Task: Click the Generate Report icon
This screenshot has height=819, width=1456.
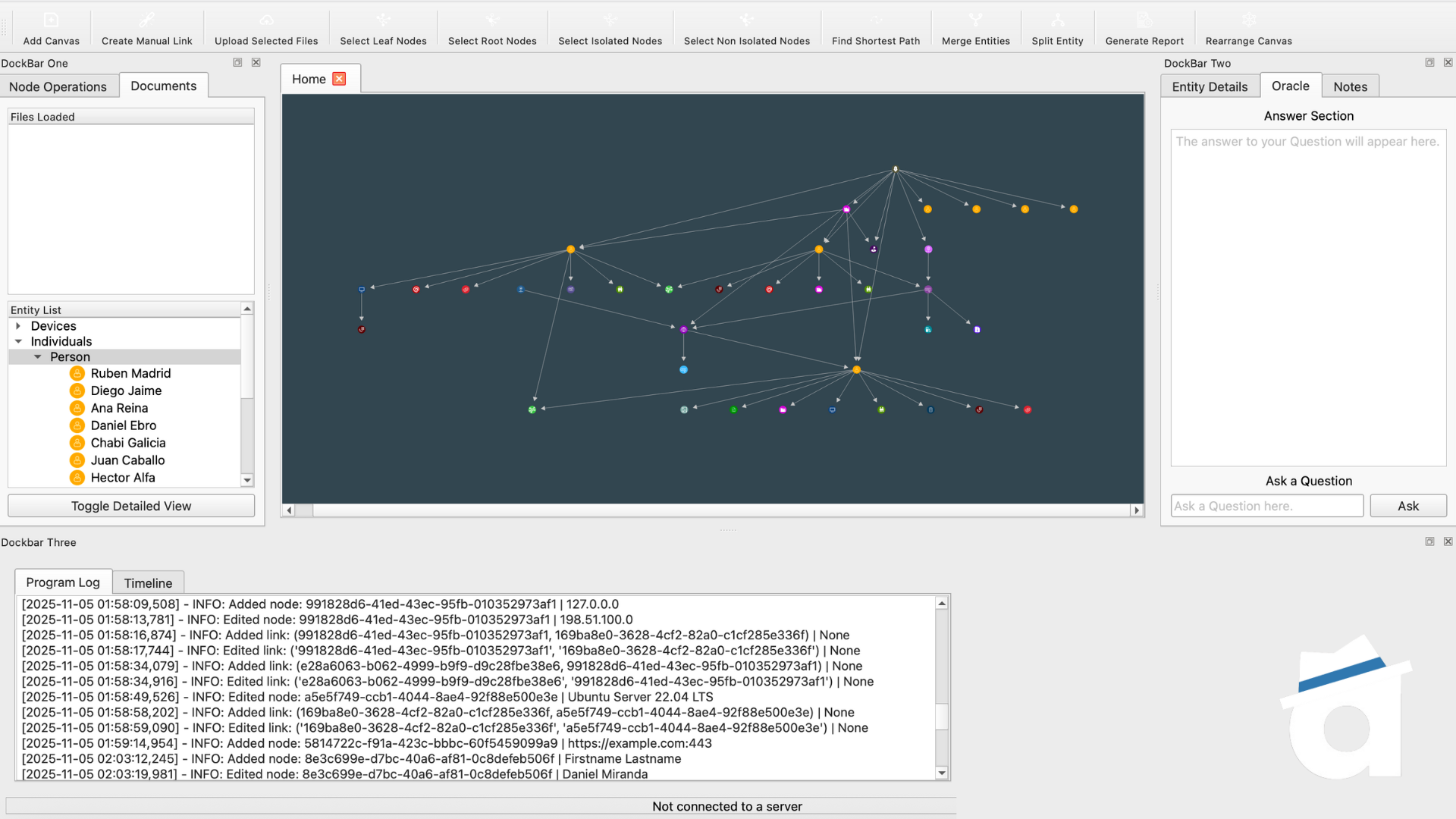Action: (1144, 20)
